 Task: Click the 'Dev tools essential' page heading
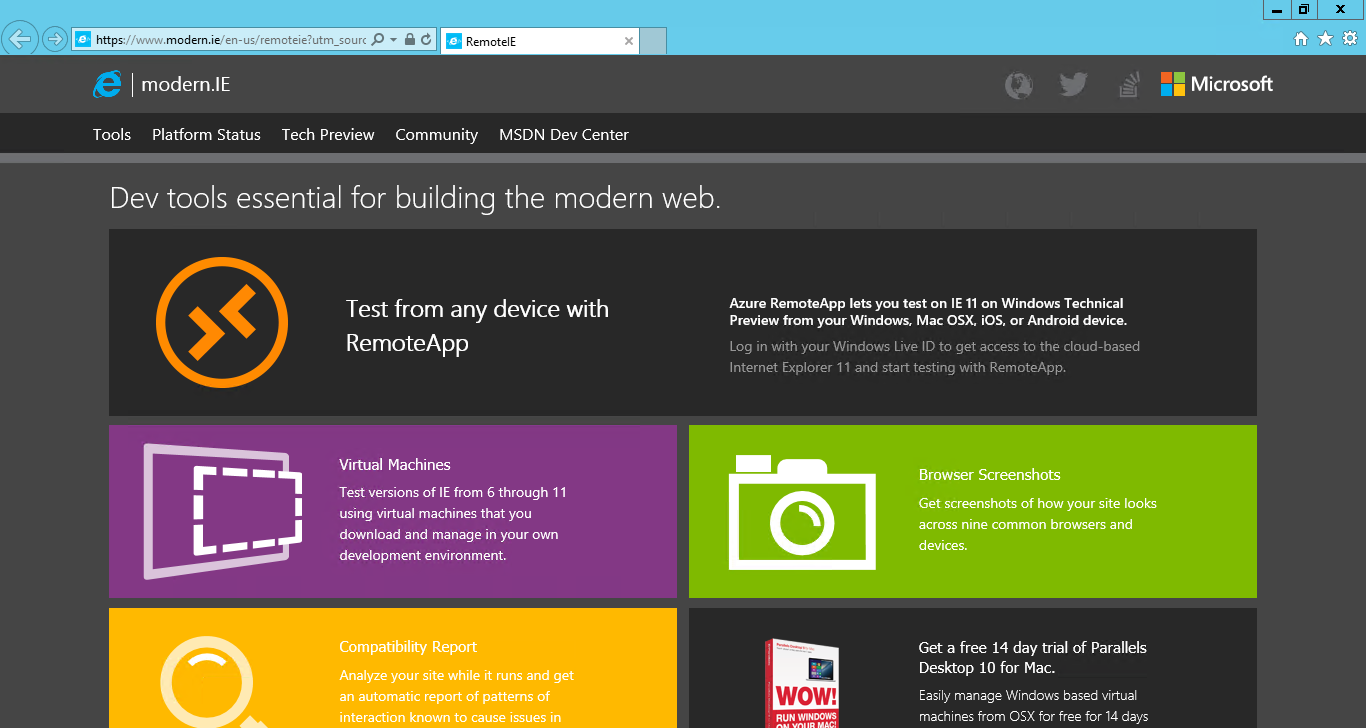click(x=415, y=198)
